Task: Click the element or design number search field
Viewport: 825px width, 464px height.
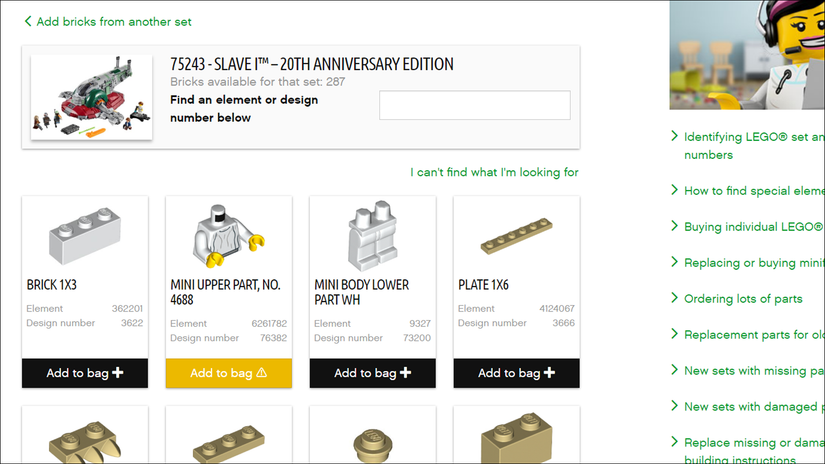Action: 474,105
